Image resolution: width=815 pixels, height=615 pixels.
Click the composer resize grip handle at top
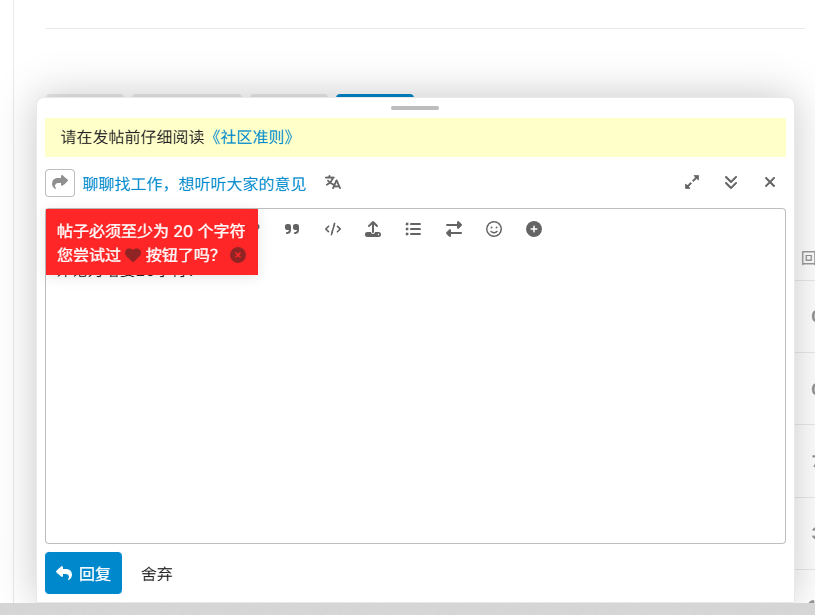coord(415,107)
